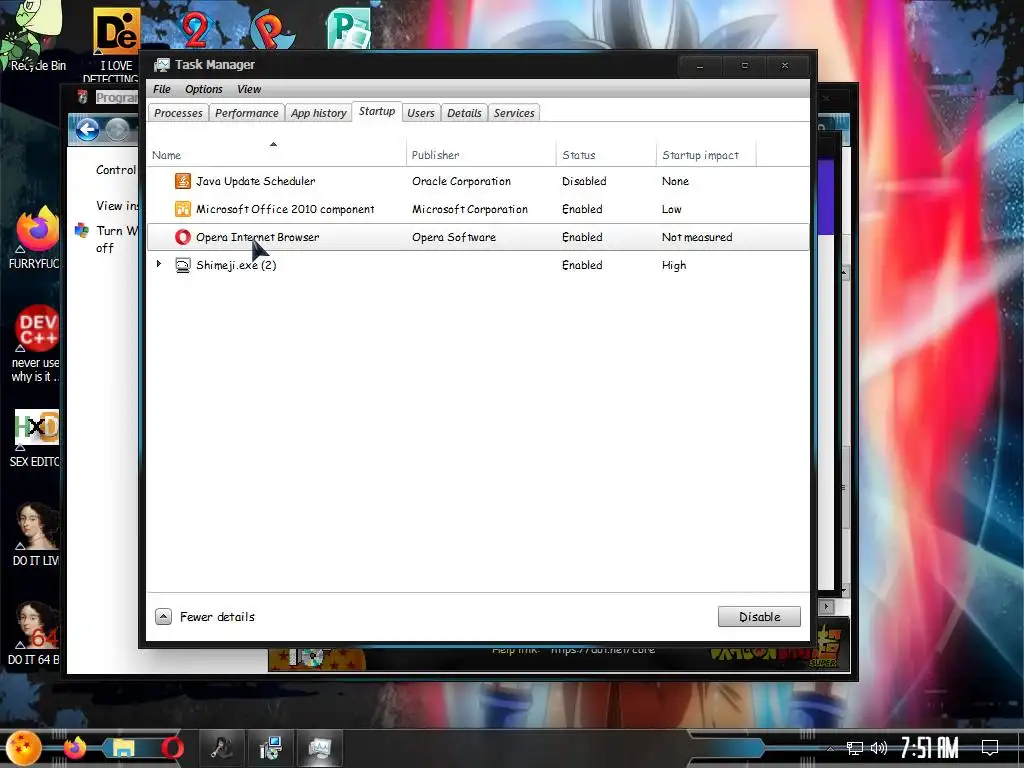This screenshot has height=768, width=1024.
Task: Go back in the Control Panel window
Action: coord(88,130)
